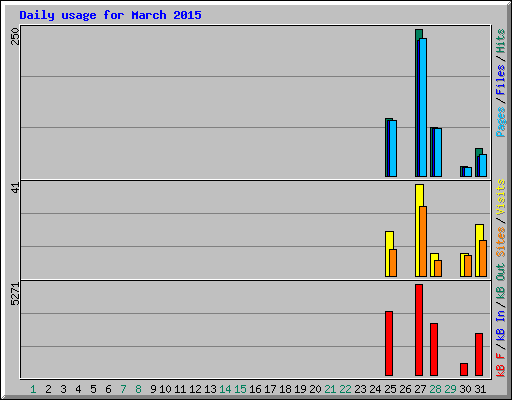Click the red kB bar for day 25
The width and height of the screenshot is (512, 400).
click(389, 344)
